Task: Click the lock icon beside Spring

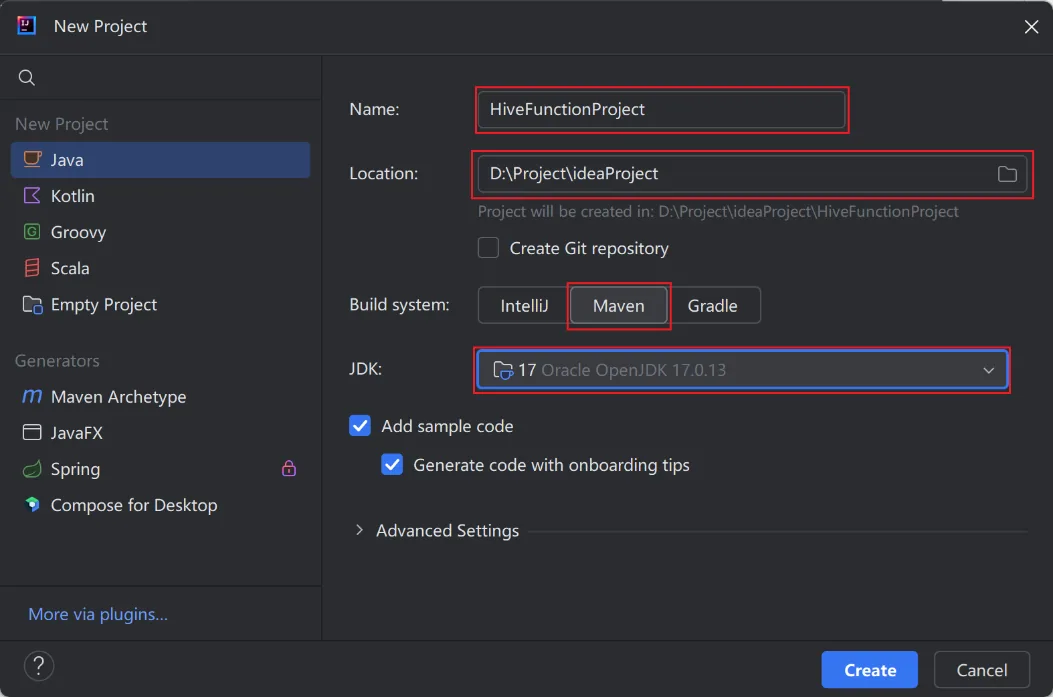Action: click(x=289, y=468)
